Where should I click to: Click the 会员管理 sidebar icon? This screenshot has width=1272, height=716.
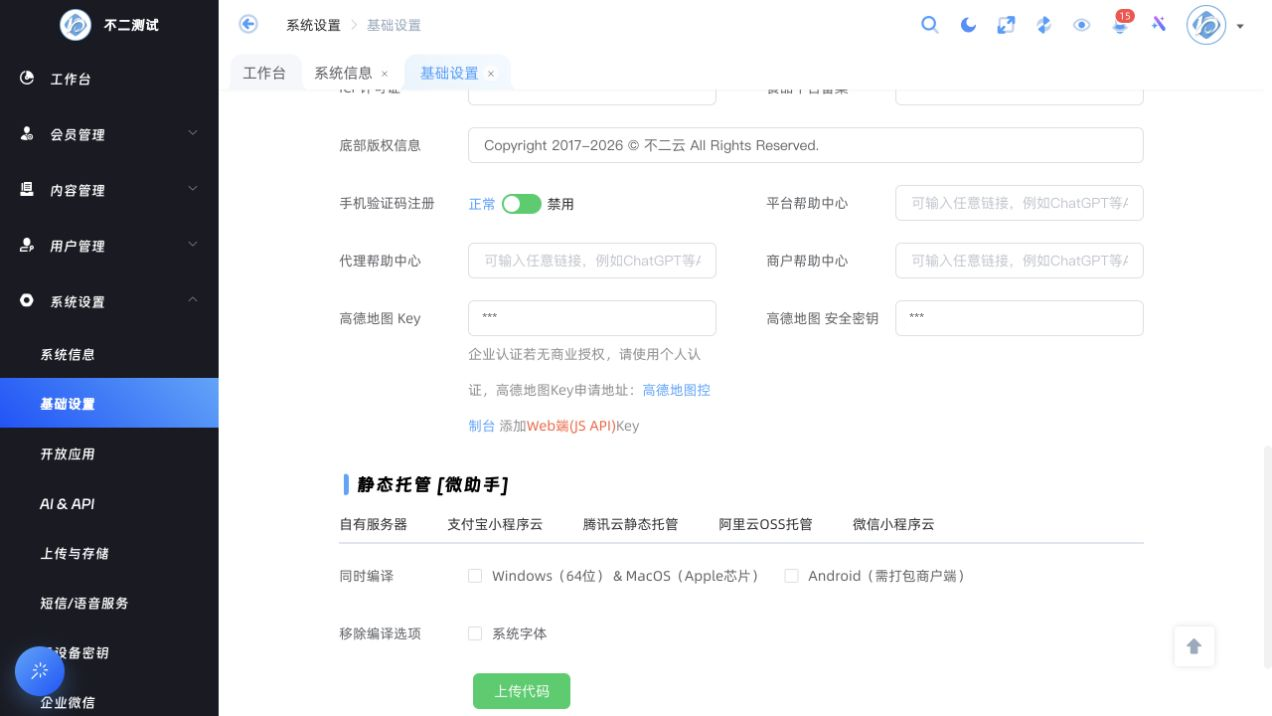[27, 134]
